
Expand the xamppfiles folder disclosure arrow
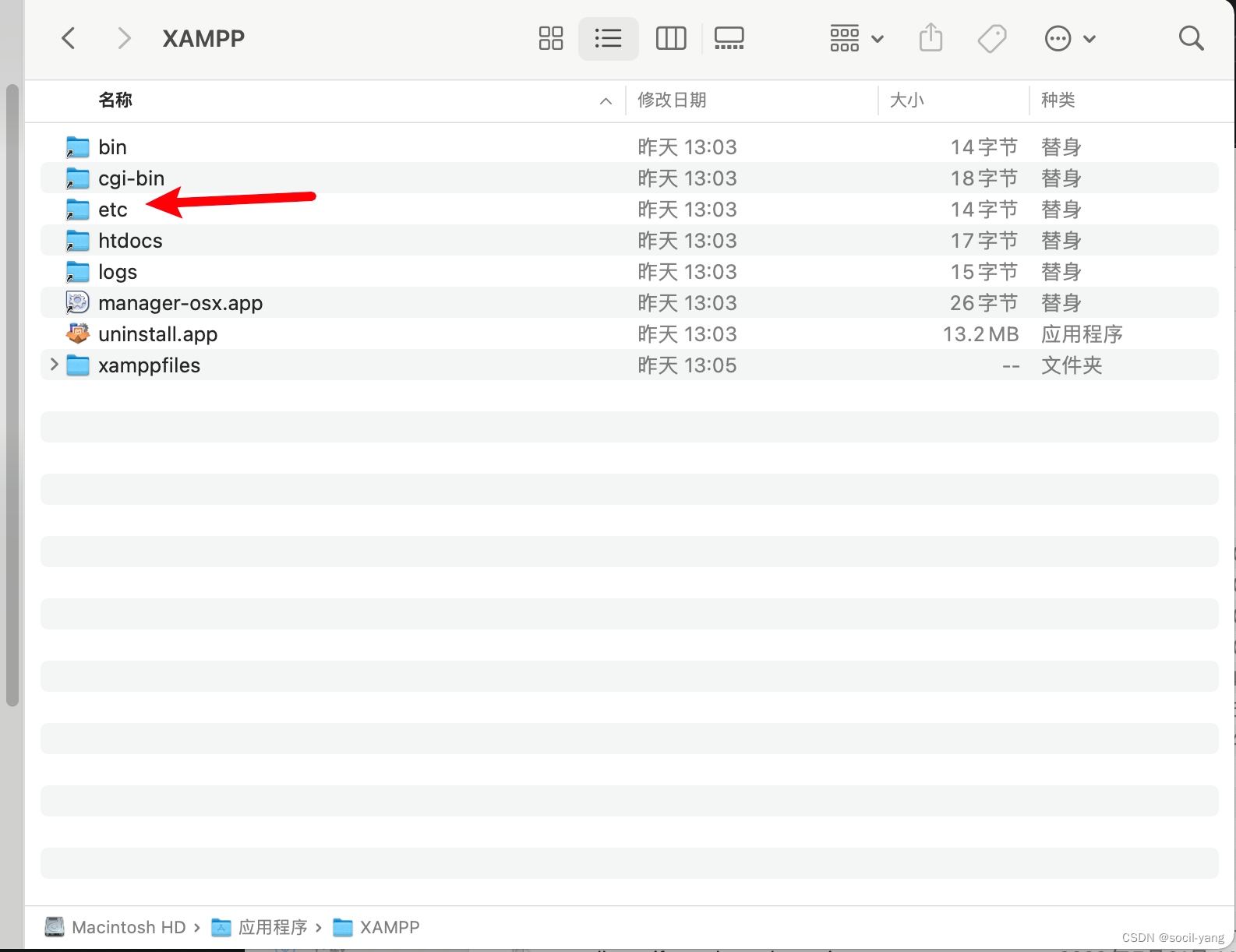coord(54,365)
